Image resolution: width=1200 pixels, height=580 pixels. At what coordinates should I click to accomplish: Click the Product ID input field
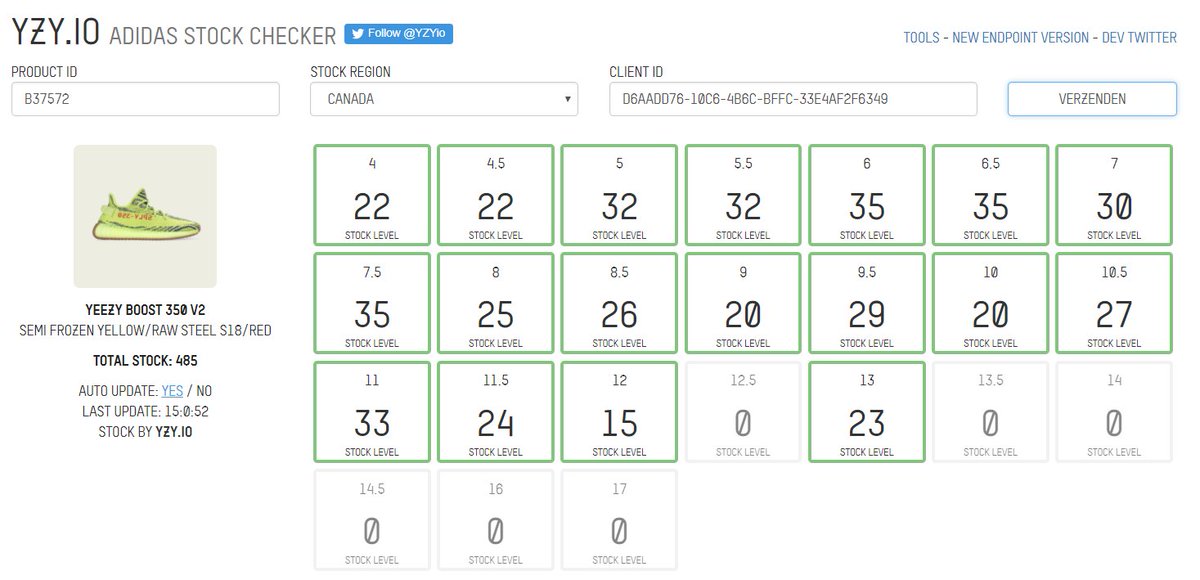tap(145, 99)
